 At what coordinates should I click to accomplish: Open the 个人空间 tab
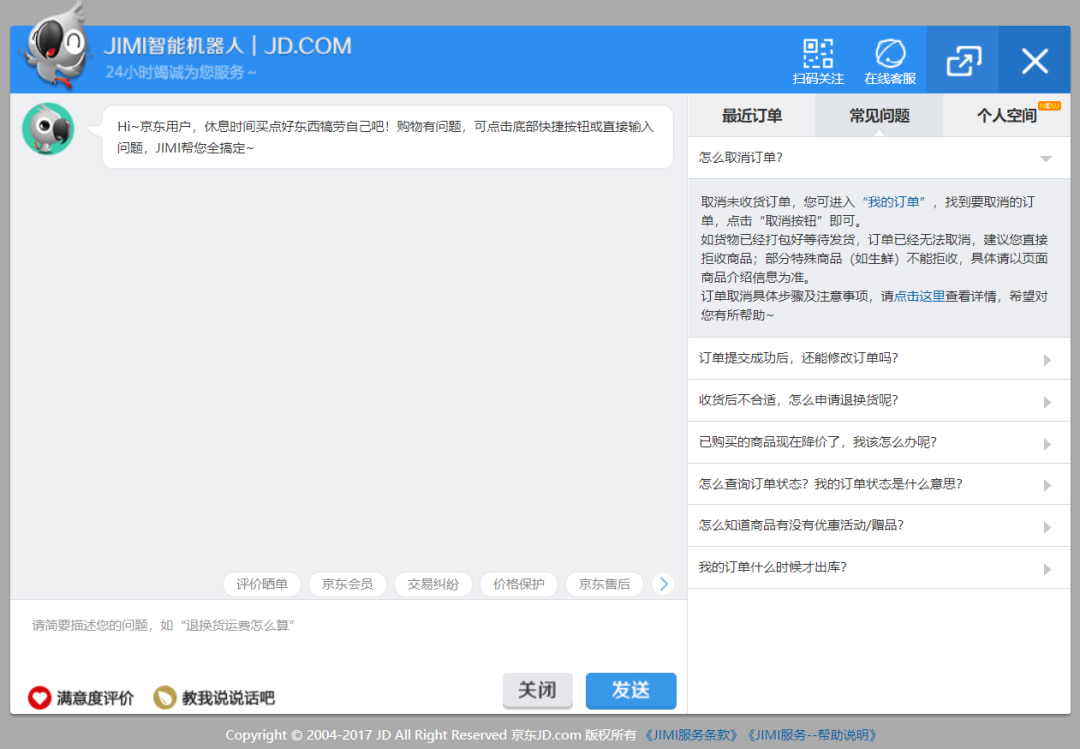click(x=1006, y=116)
